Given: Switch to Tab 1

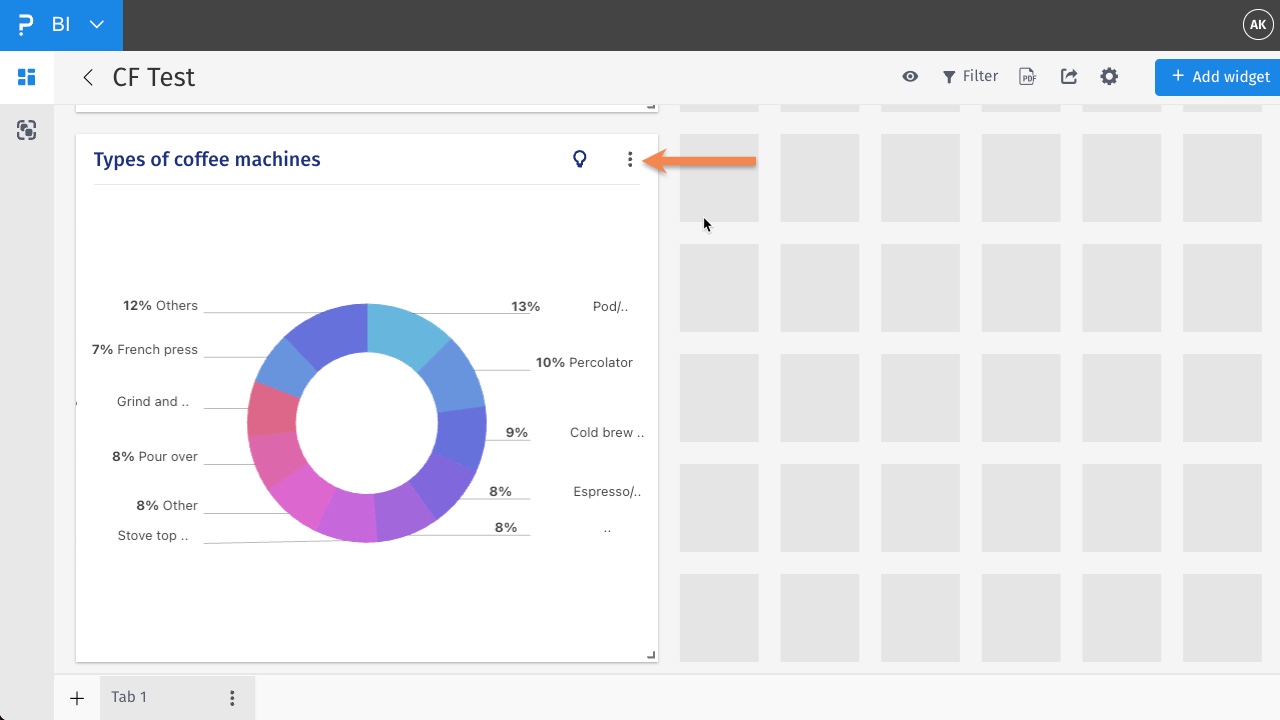Looking at the screenshot, I should point(128,697).
